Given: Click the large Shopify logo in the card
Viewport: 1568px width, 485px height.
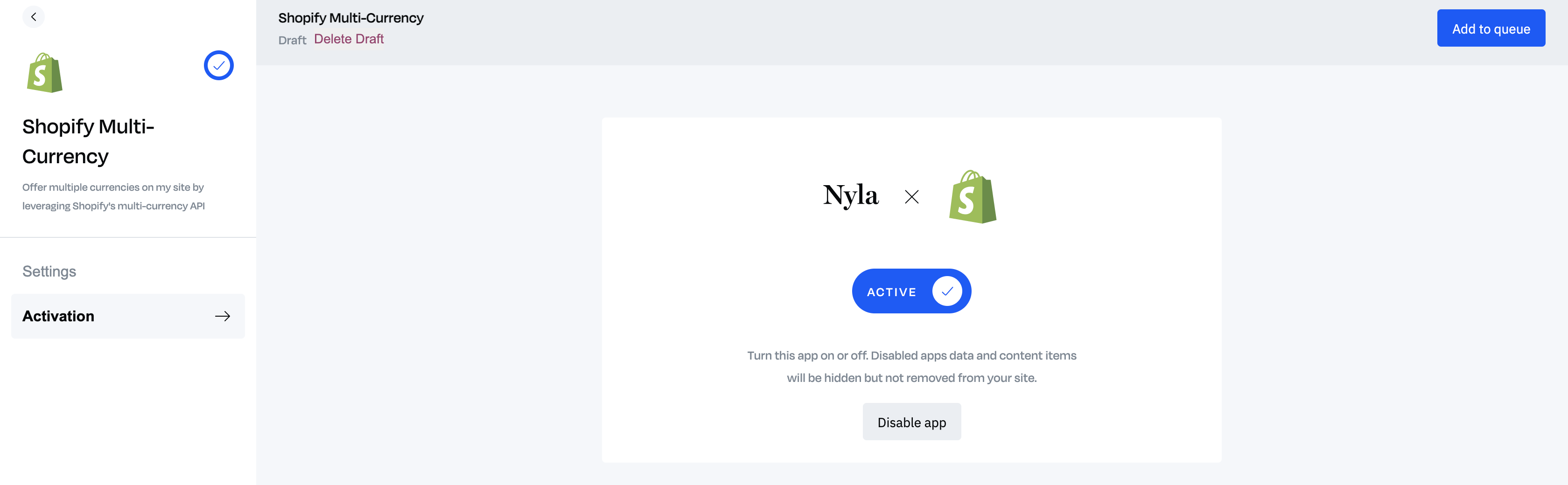Looking at the screenshot, I should click(972, 196).
